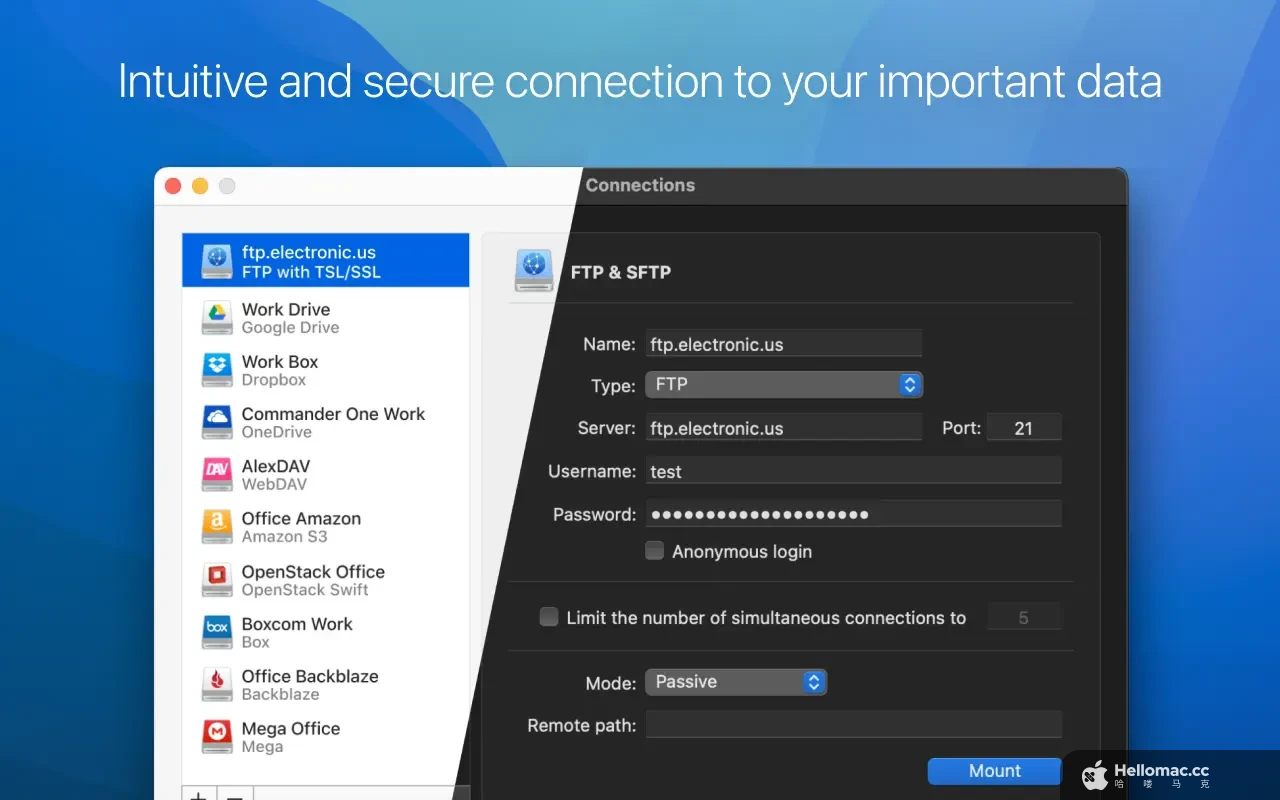Open the Mode dropdown set to Passive

coord(736,682)
